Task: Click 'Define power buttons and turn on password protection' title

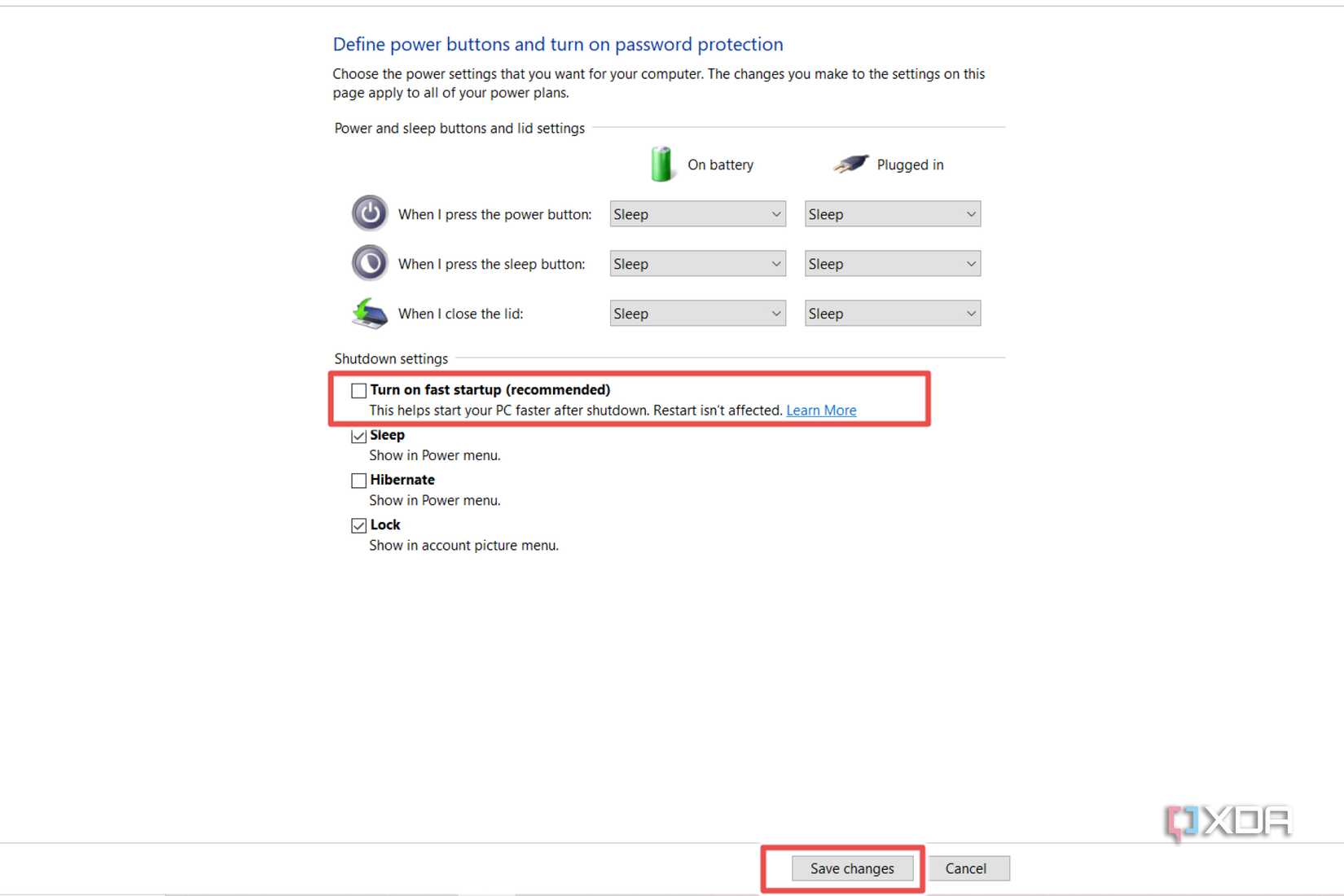Action: point(558,44)
